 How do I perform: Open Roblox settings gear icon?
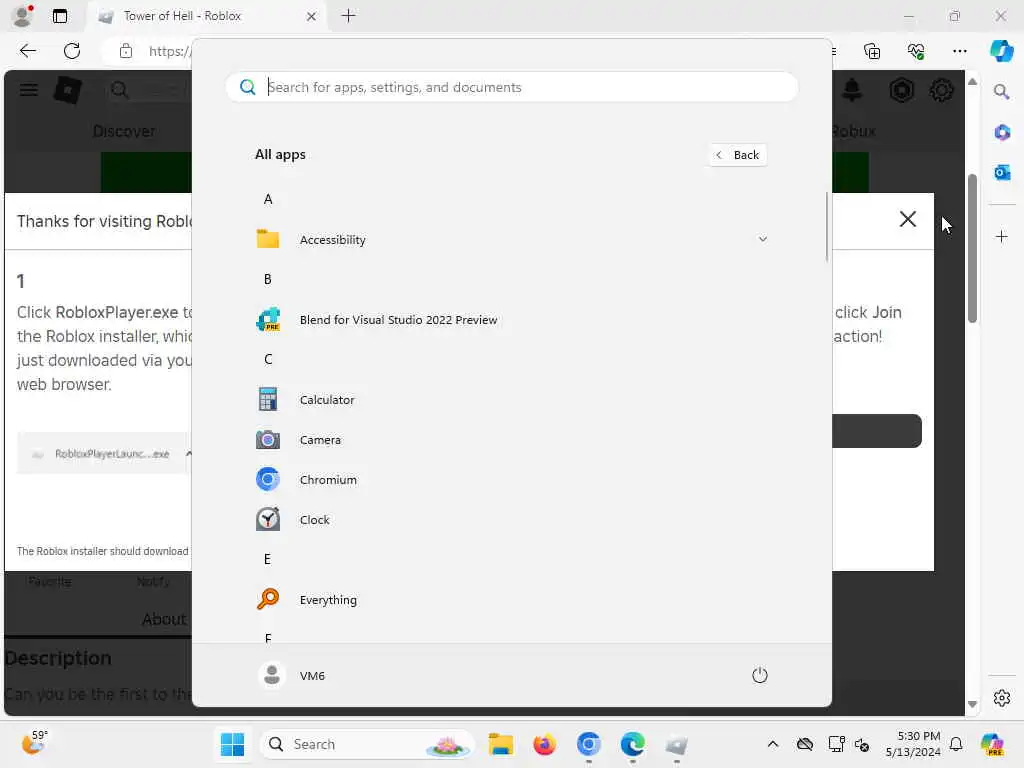pos(941,90)
